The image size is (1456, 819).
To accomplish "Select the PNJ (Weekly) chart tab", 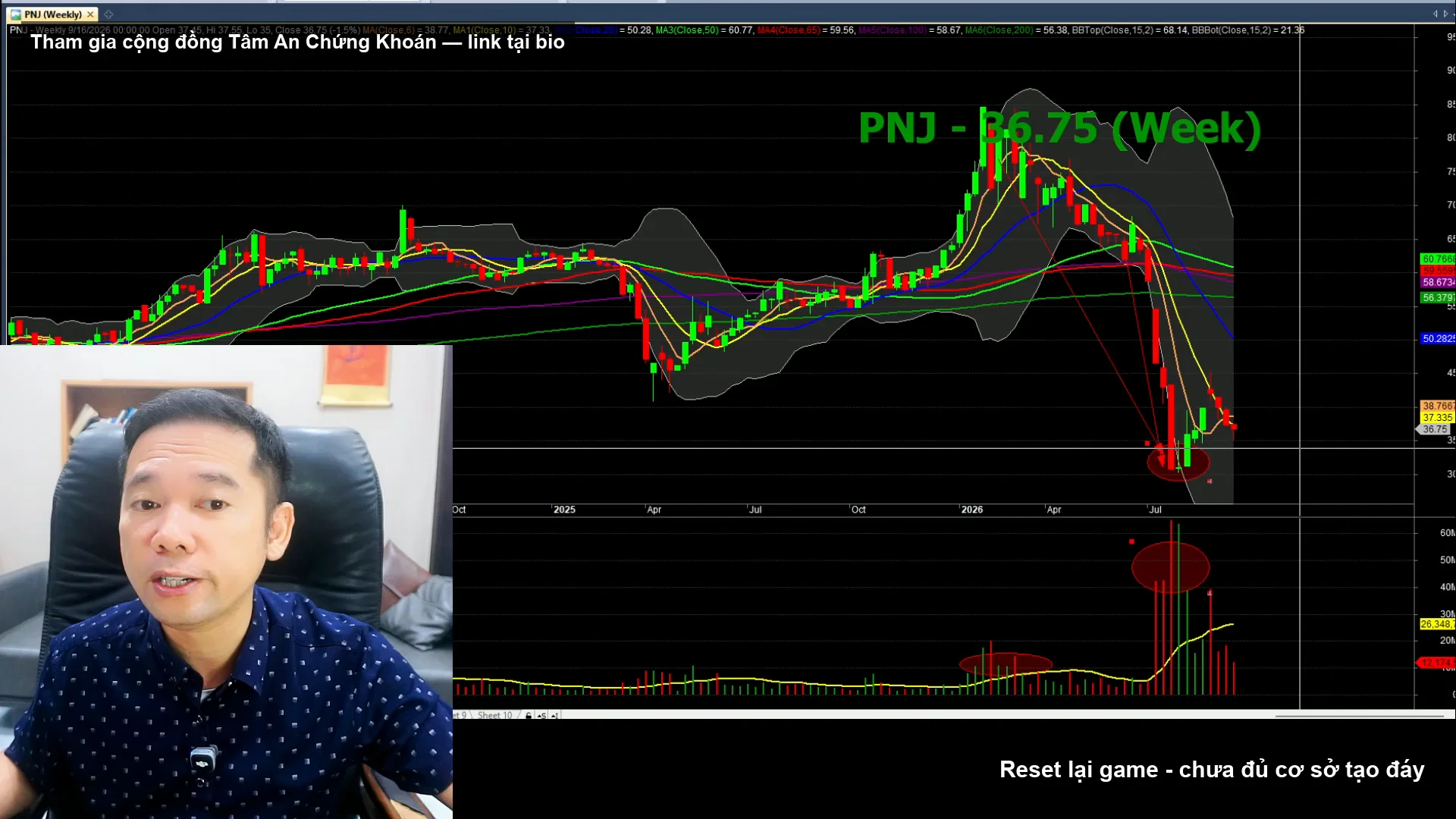I will click(x=52, y=14).
